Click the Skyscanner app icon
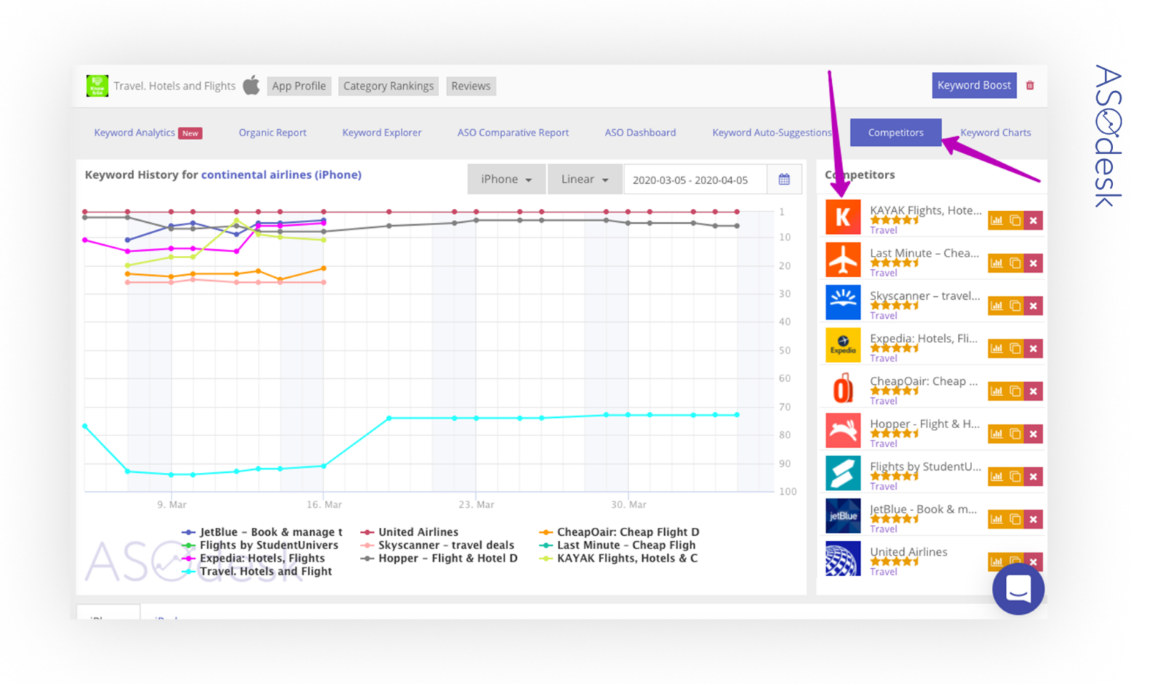 [x=843, y=302]
